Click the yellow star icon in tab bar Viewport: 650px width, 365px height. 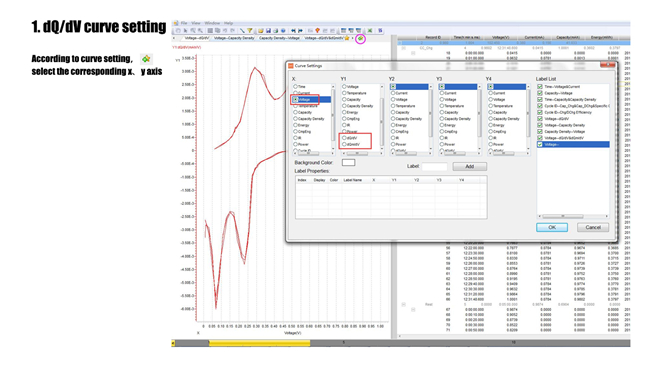347,38
